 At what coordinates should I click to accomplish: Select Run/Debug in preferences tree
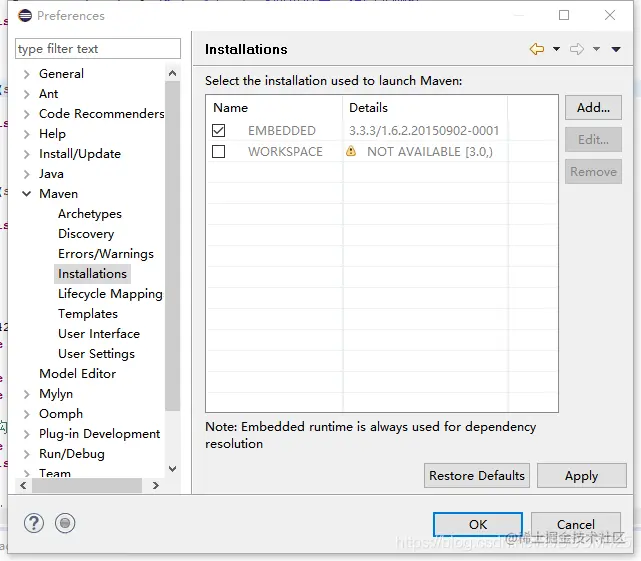(x=72, y=454)
